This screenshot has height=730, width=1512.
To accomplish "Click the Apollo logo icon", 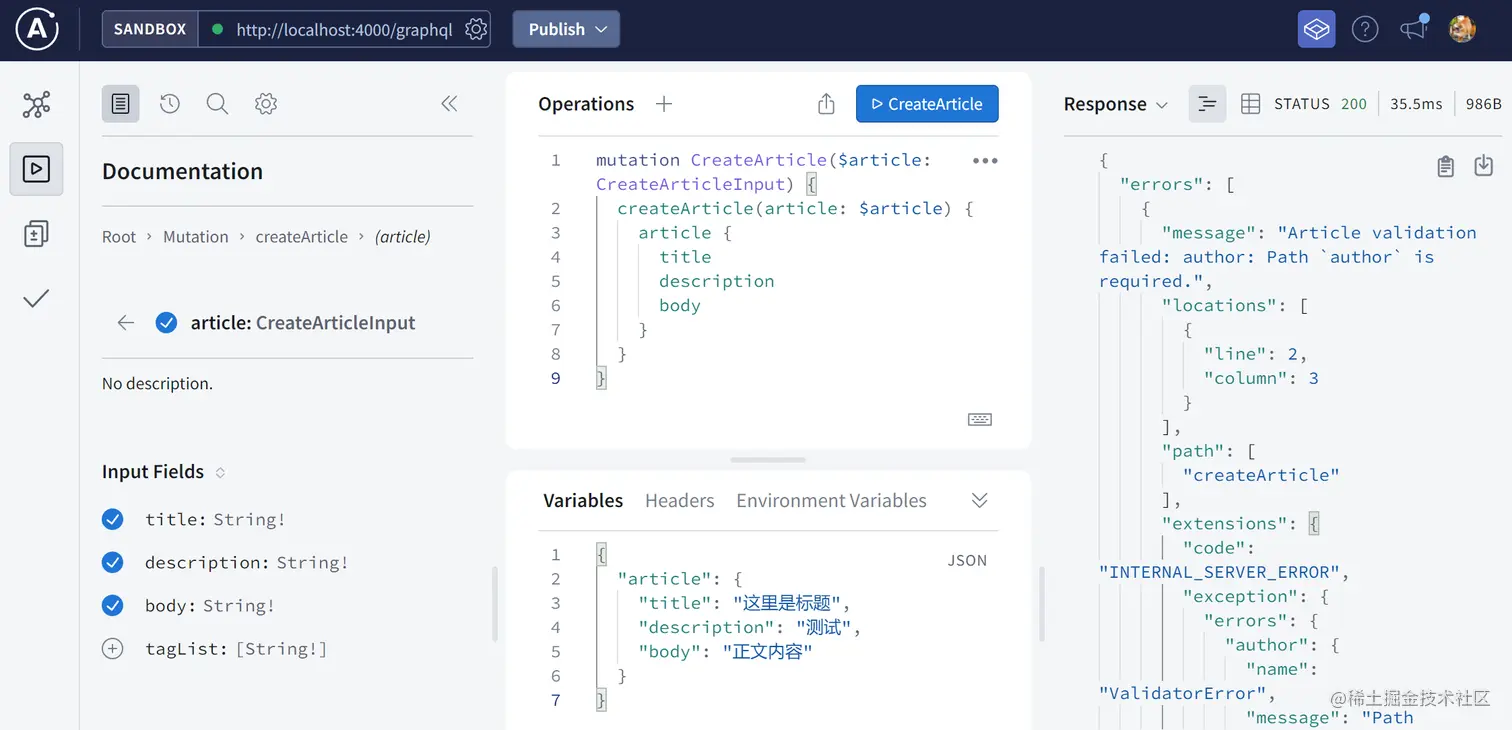I will coord(37,29).
